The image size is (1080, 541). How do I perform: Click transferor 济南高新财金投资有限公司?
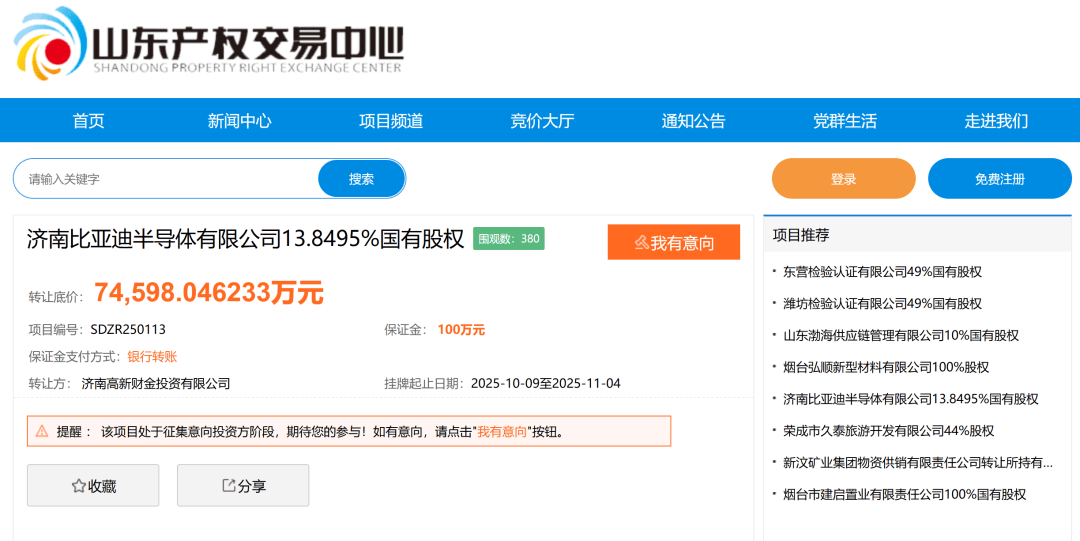coord(156,383)
